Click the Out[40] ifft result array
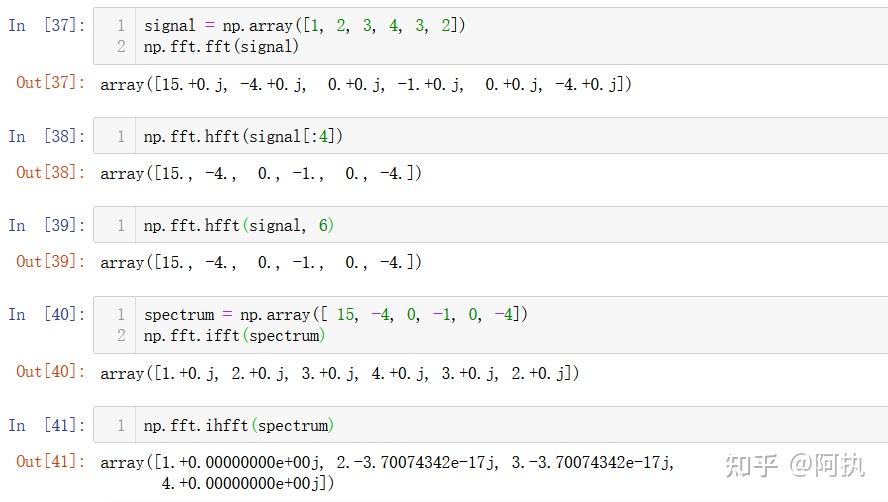888x502 pixels. coord(340,373)
